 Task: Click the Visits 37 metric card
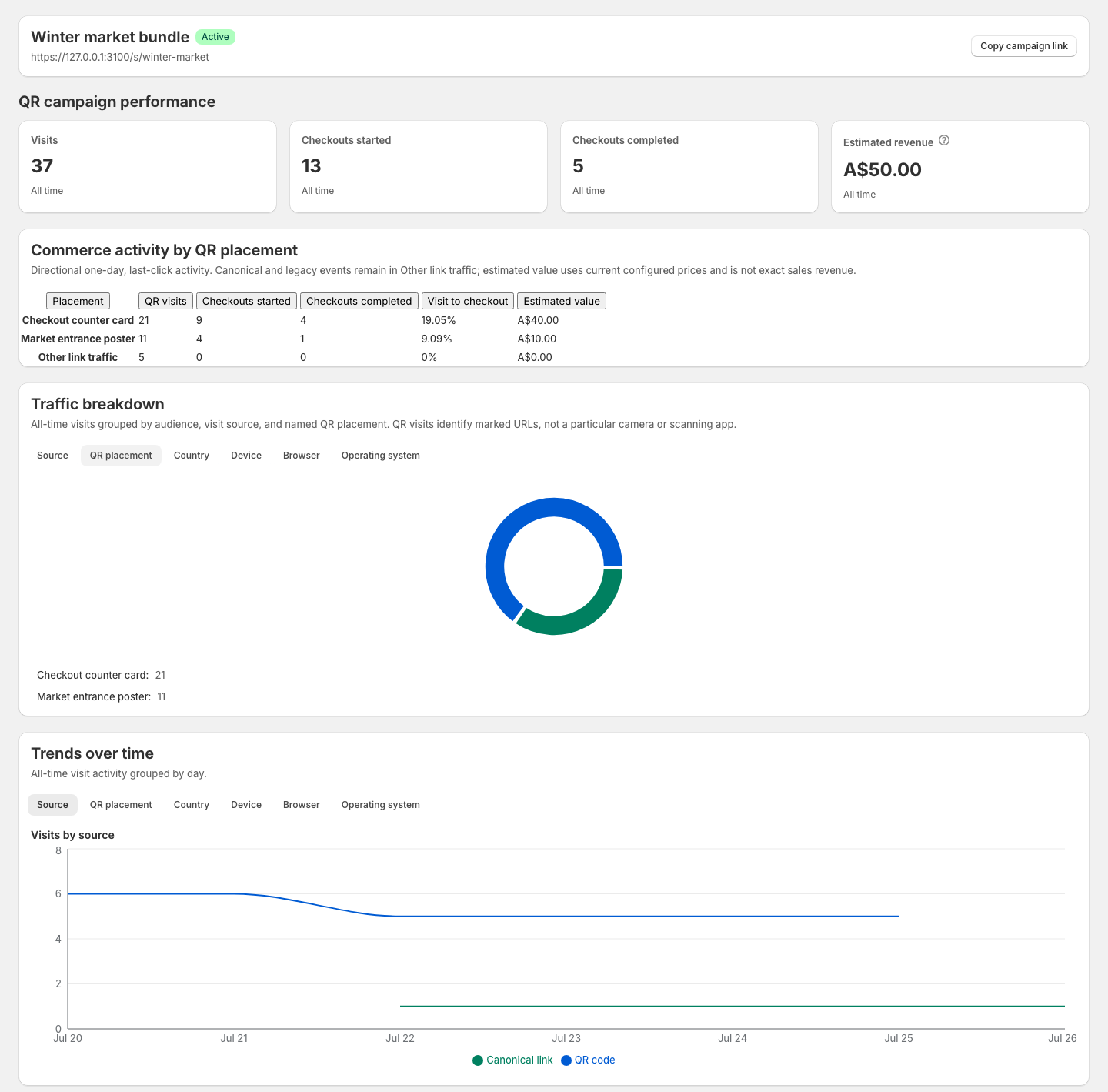(148, 166)
